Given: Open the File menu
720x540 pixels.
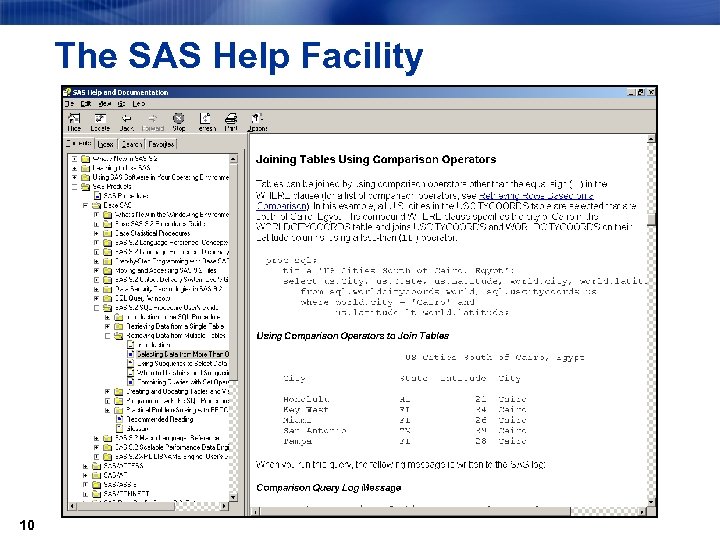Looking at the screenshot, I should [x=69, y=104].
